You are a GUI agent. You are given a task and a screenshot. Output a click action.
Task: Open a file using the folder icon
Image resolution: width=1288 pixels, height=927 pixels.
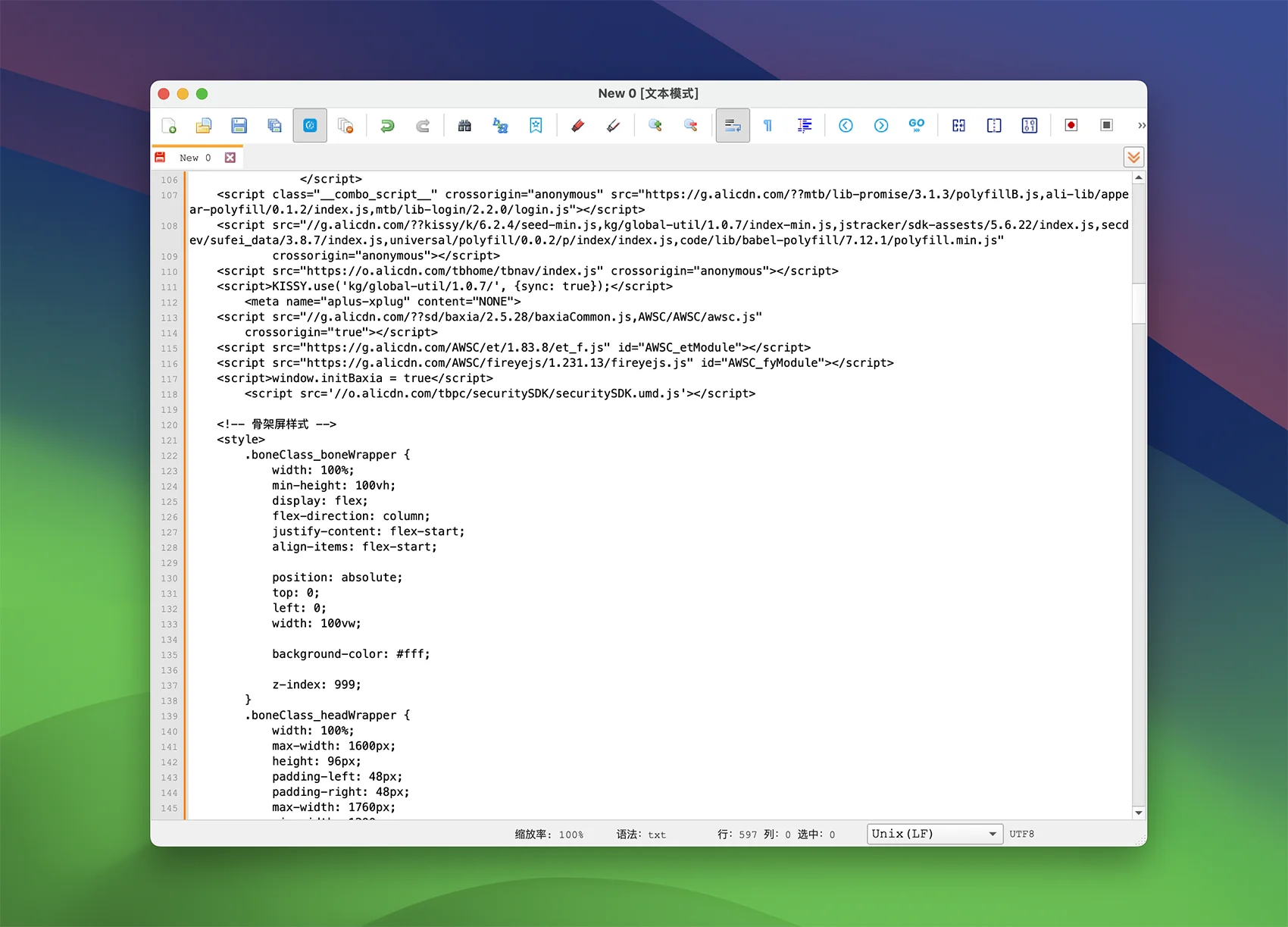(x=204, y=126)
